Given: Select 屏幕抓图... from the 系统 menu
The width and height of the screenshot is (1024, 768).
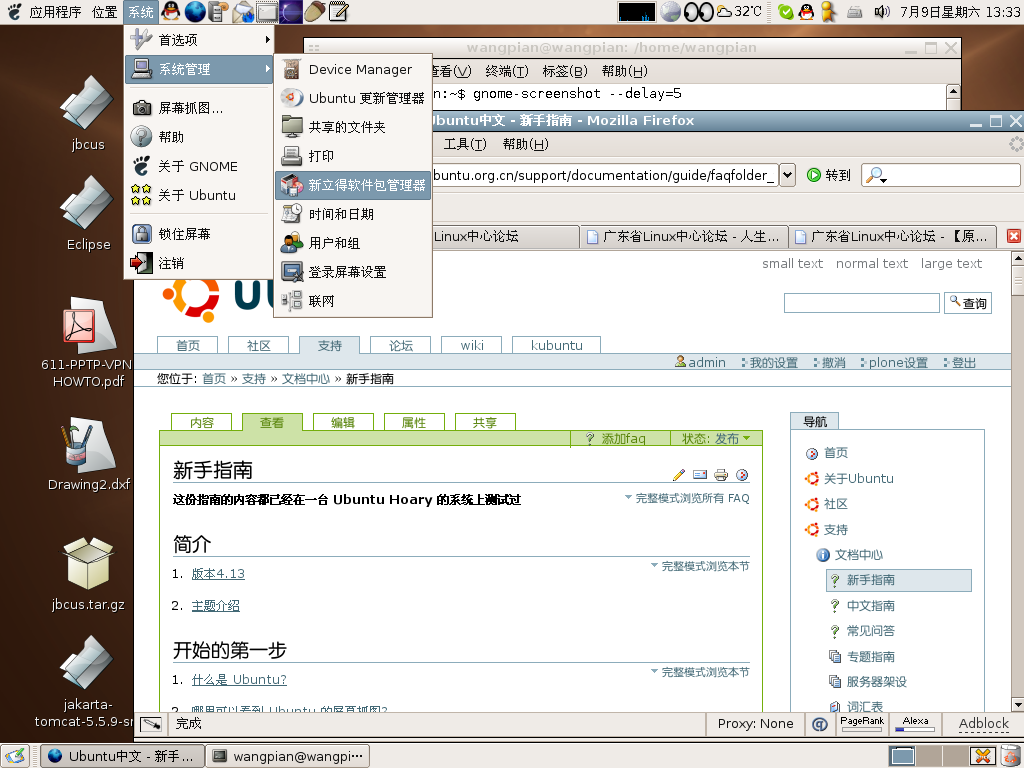Looking at the screenshot, I should coord(197,108).
